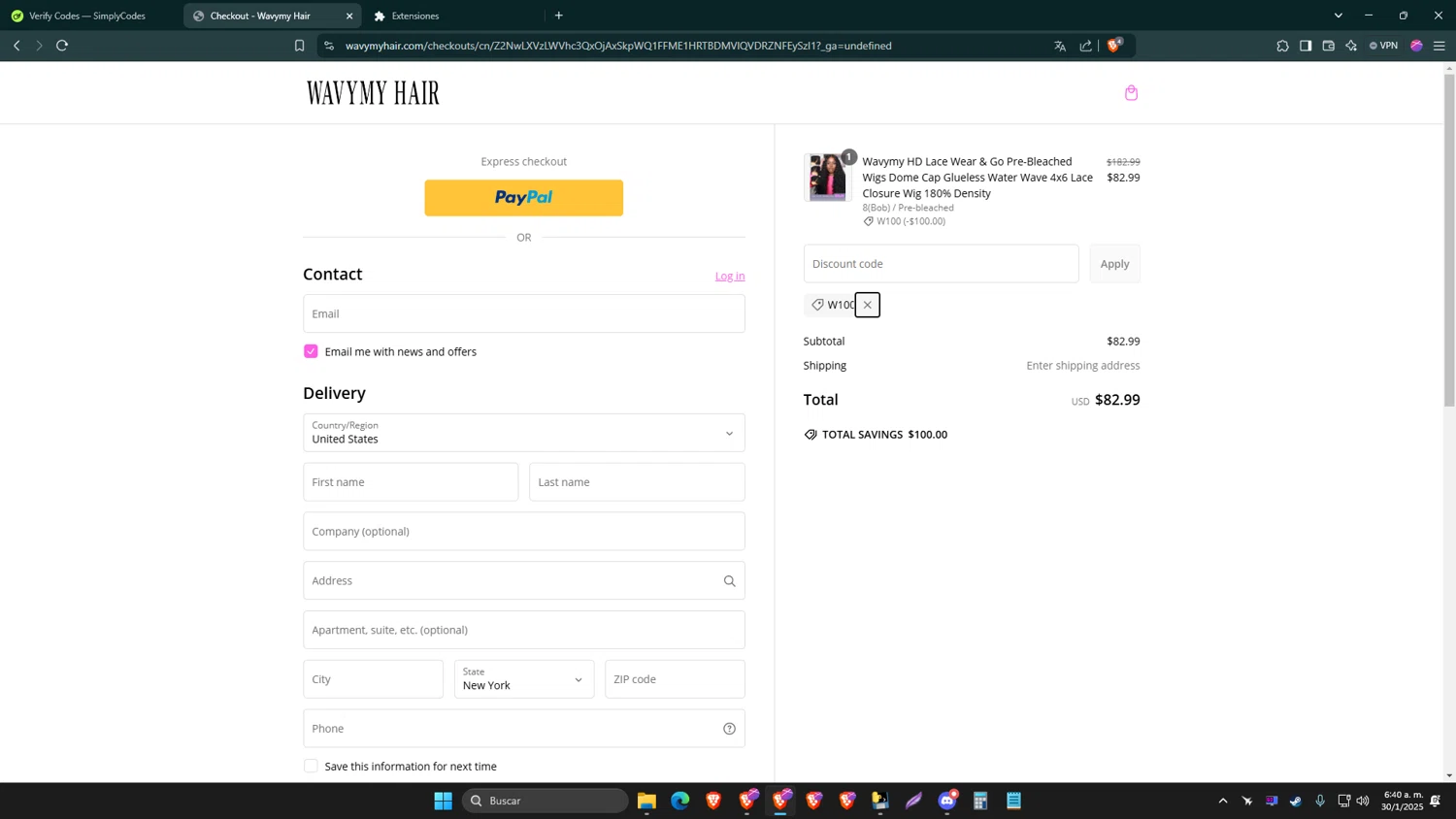Open the browser extensions puzzle icon
Viewport: 1456px width, 819px height.
coord(1282,46)
